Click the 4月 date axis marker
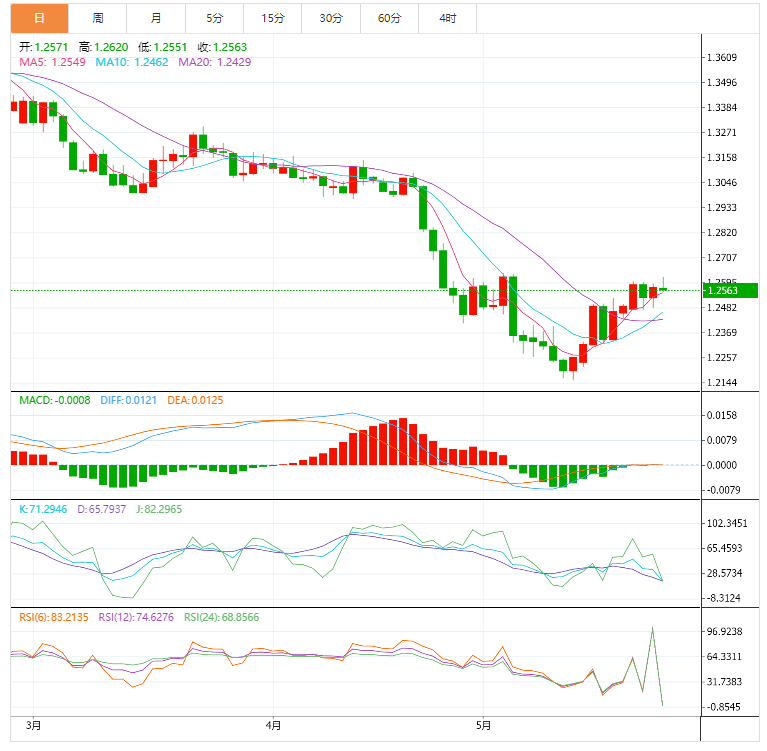Screen dimensions: 767x751 273,726
